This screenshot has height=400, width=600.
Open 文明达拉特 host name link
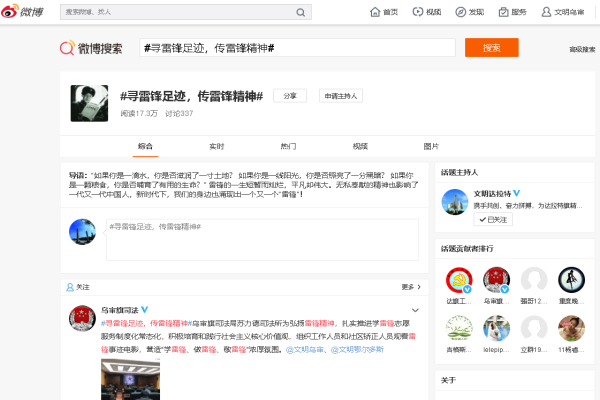click(x=492, y=194)
